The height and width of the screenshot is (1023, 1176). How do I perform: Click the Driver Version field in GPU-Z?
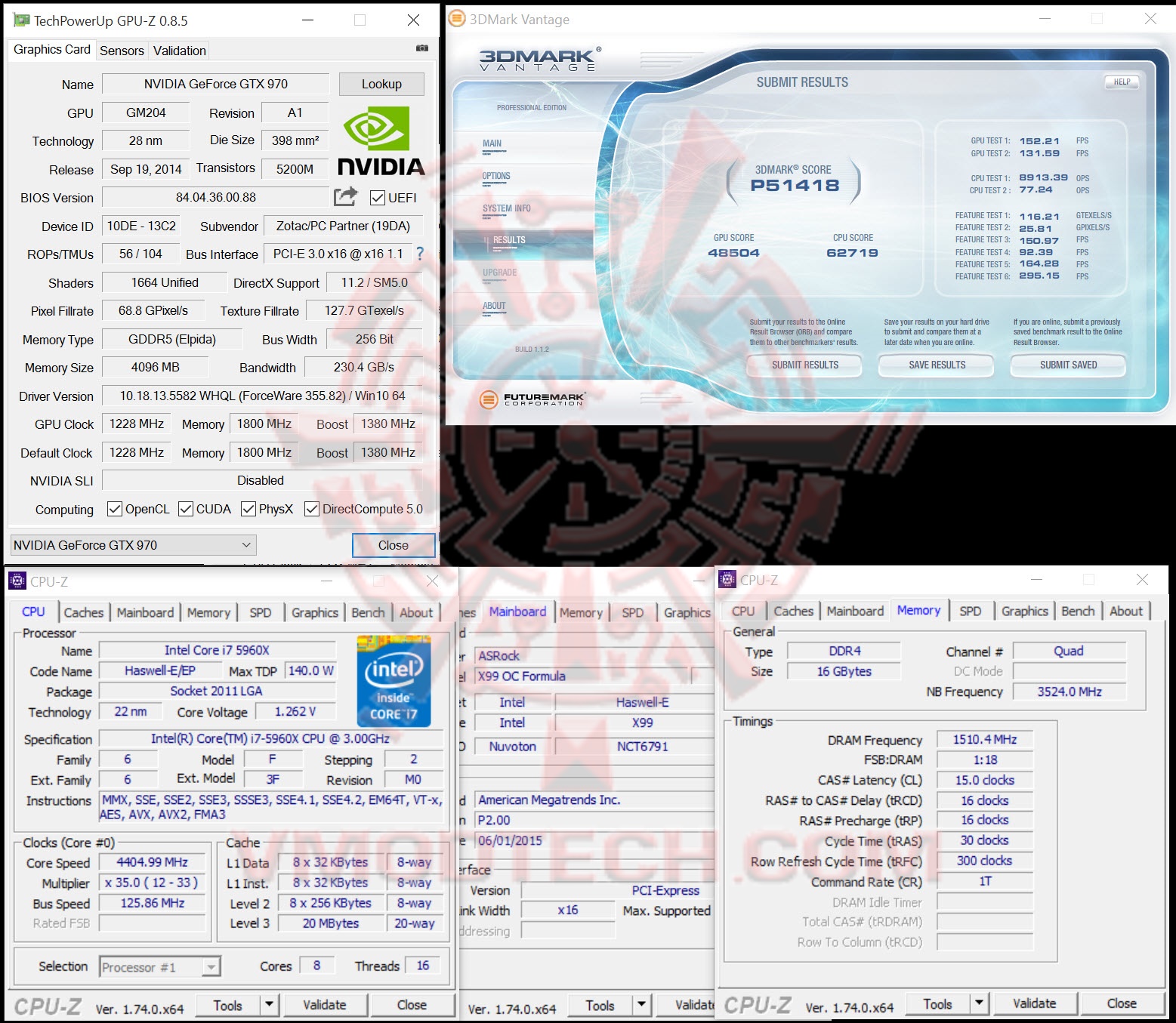(x=263, y=396)
